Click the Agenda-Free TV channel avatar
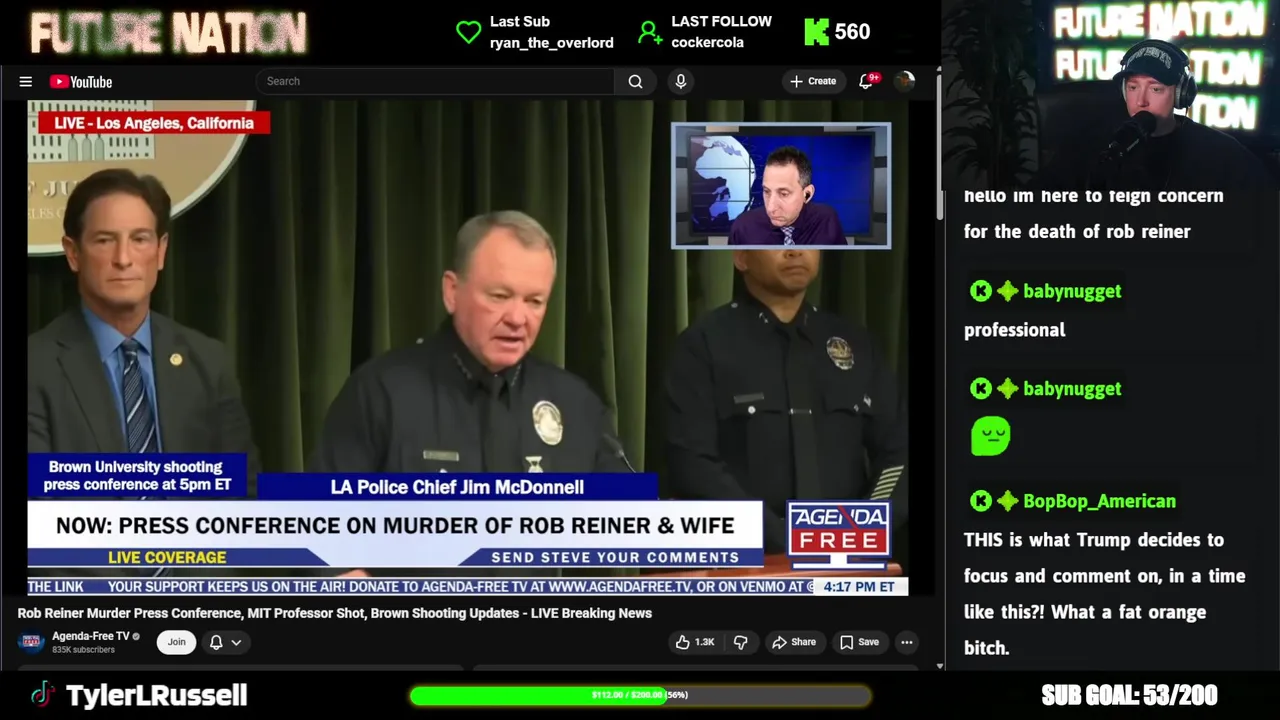This screenshot has height=720, width=1280. click(x=31, y=642)
